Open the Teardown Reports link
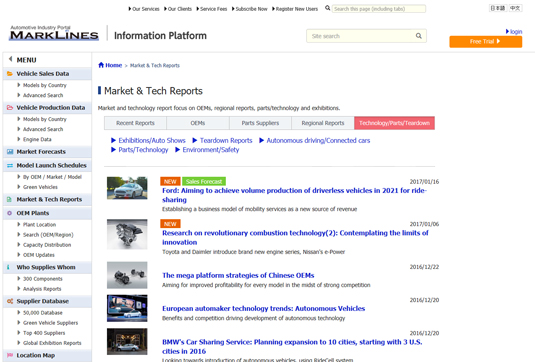The width and height of the screenshot is (535, 362). point(226,140)
